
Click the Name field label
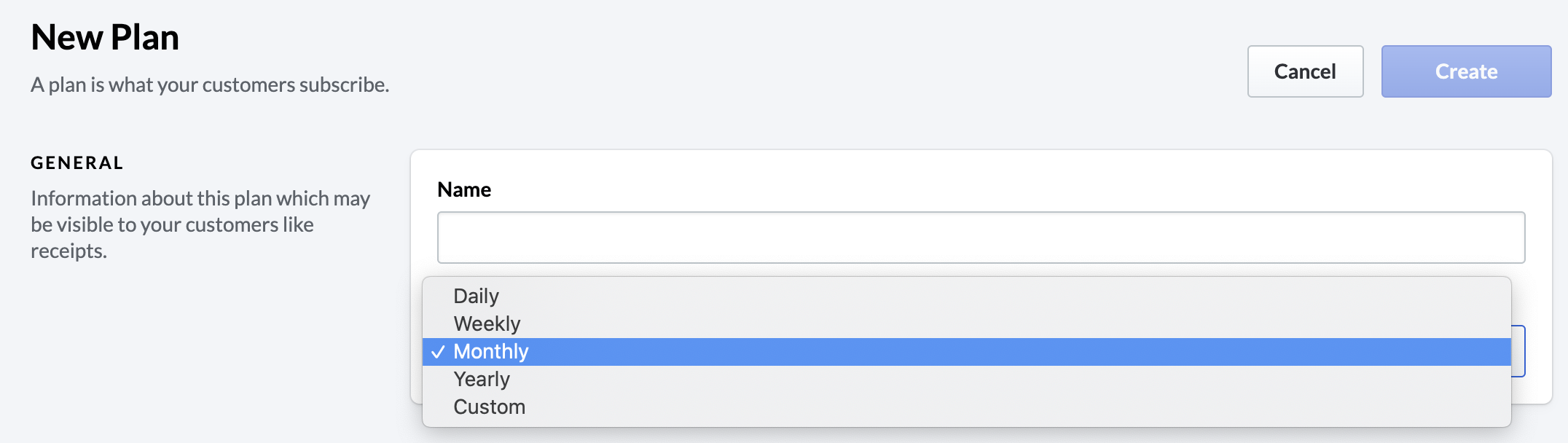coord(464,189)
